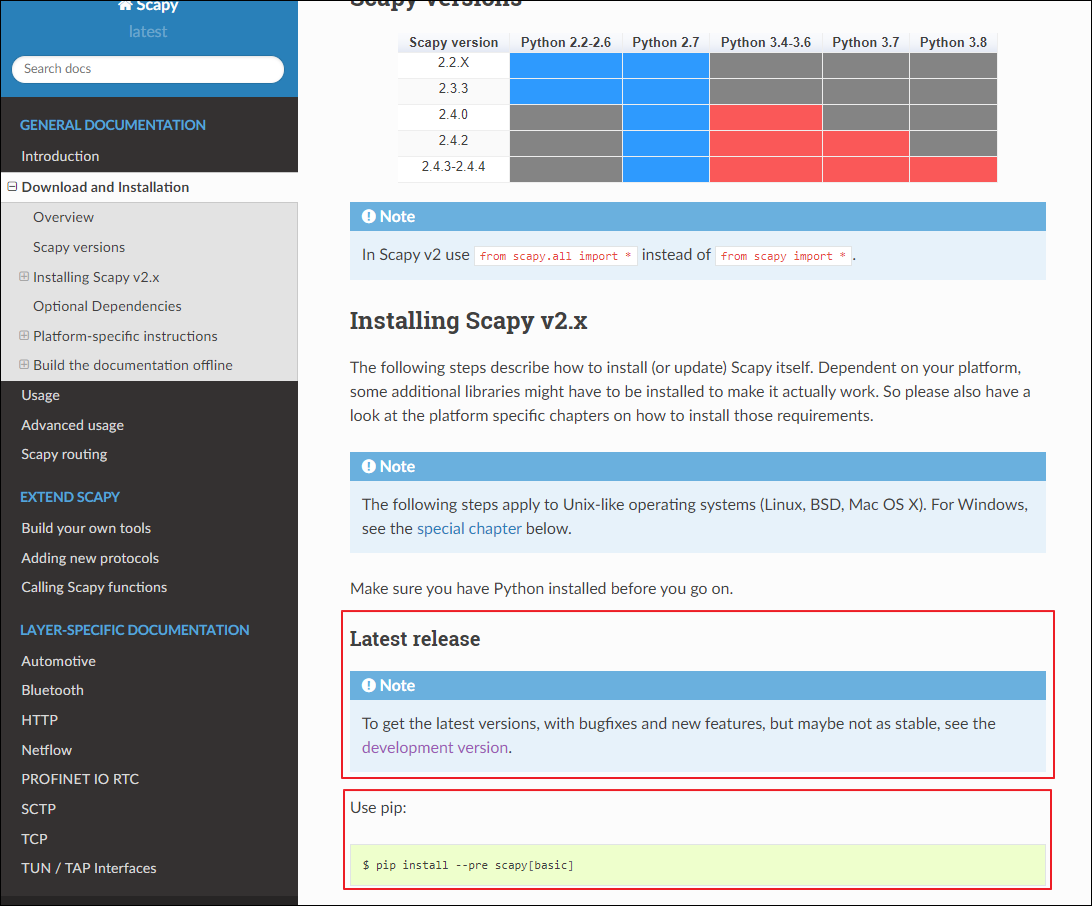The image size is (1092, 906).
Task: Click the Python 3.4-3.6 column header
Action: click(x=765, y=42)
